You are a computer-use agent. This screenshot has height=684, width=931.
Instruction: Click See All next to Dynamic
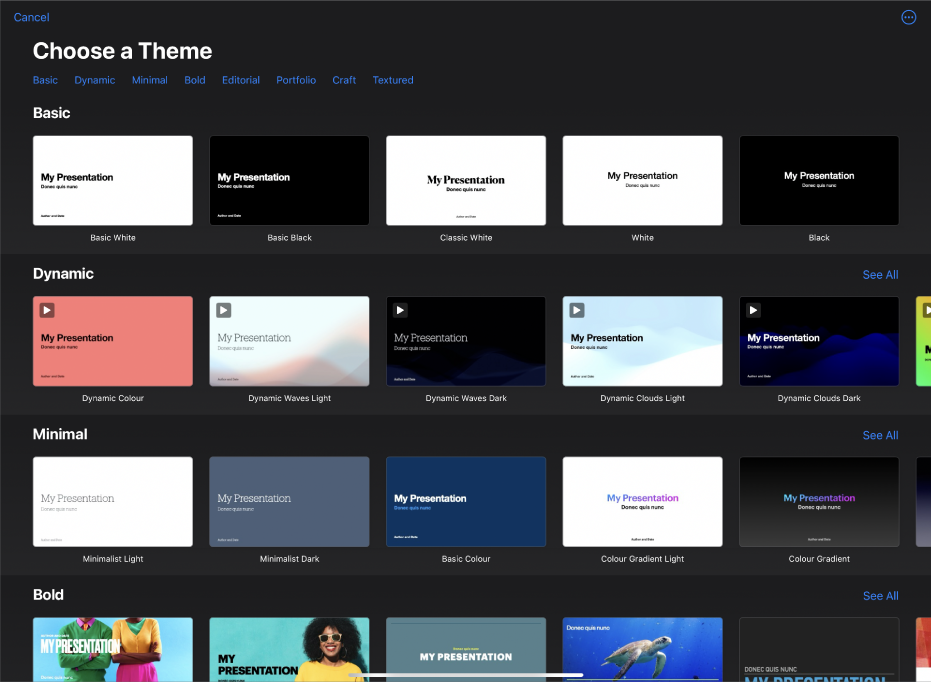click(880, 274)
